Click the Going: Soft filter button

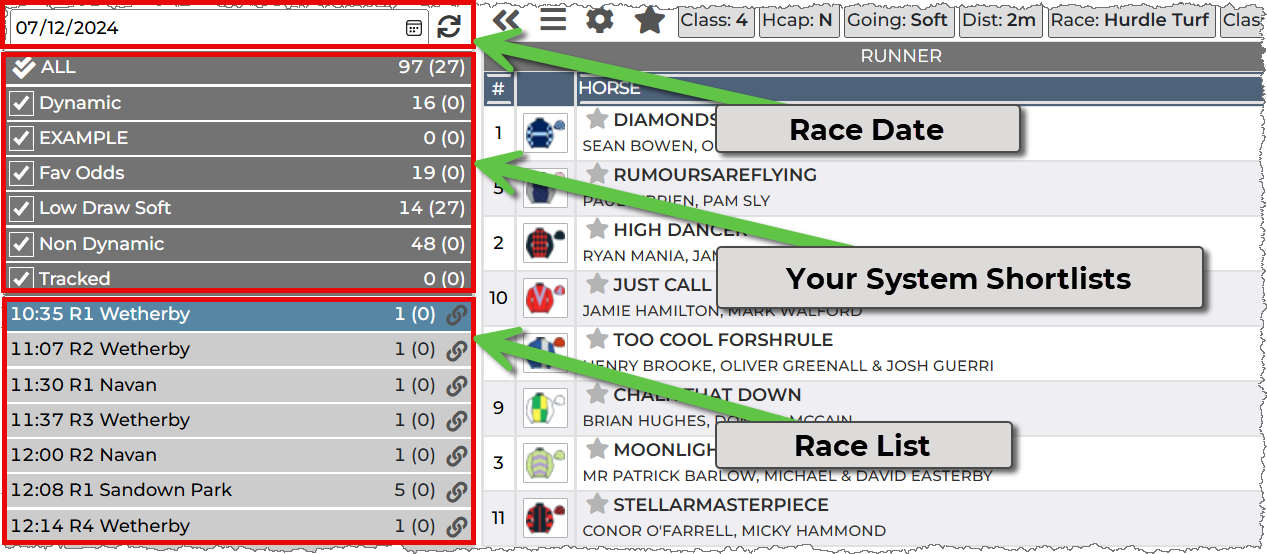[897, 20]
